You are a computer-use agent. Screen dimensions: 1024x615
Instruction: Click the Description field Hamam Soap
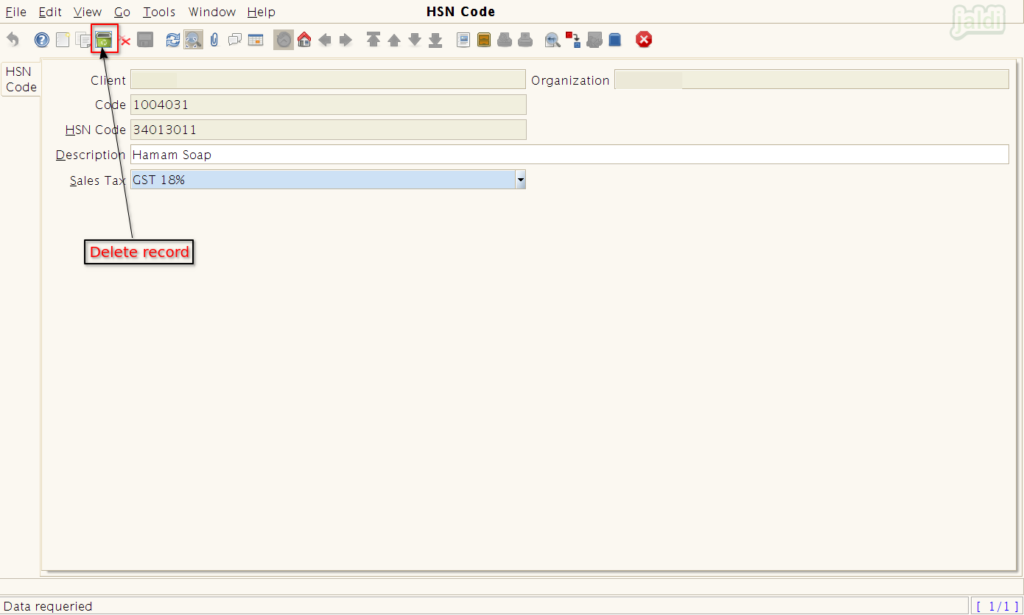[569, 155]
